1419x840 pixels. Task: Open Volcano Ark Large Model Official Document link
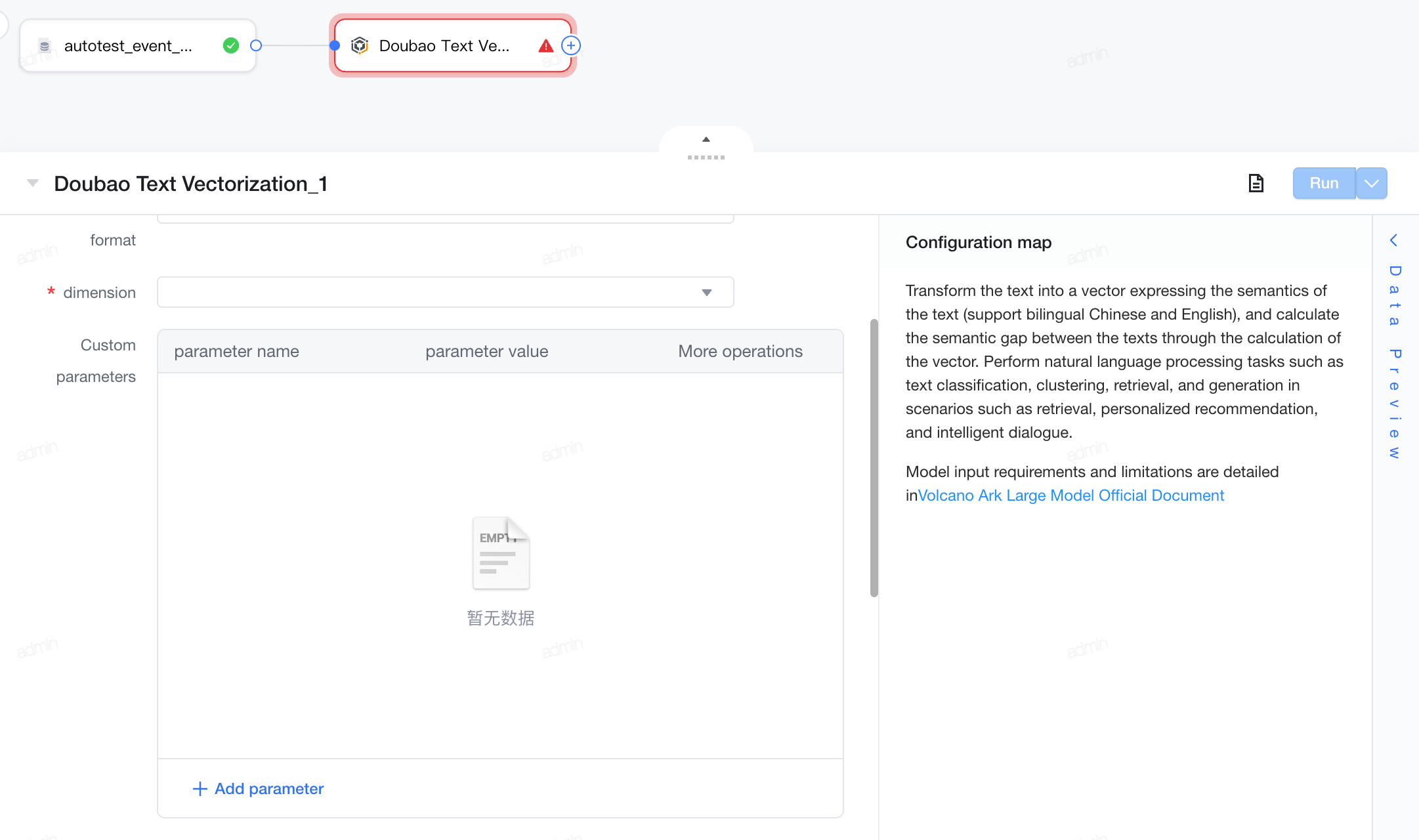(1070, 495)
